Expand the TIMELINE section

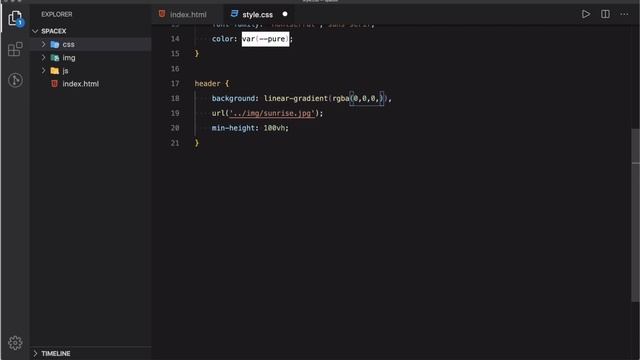[x=35, y=353]
